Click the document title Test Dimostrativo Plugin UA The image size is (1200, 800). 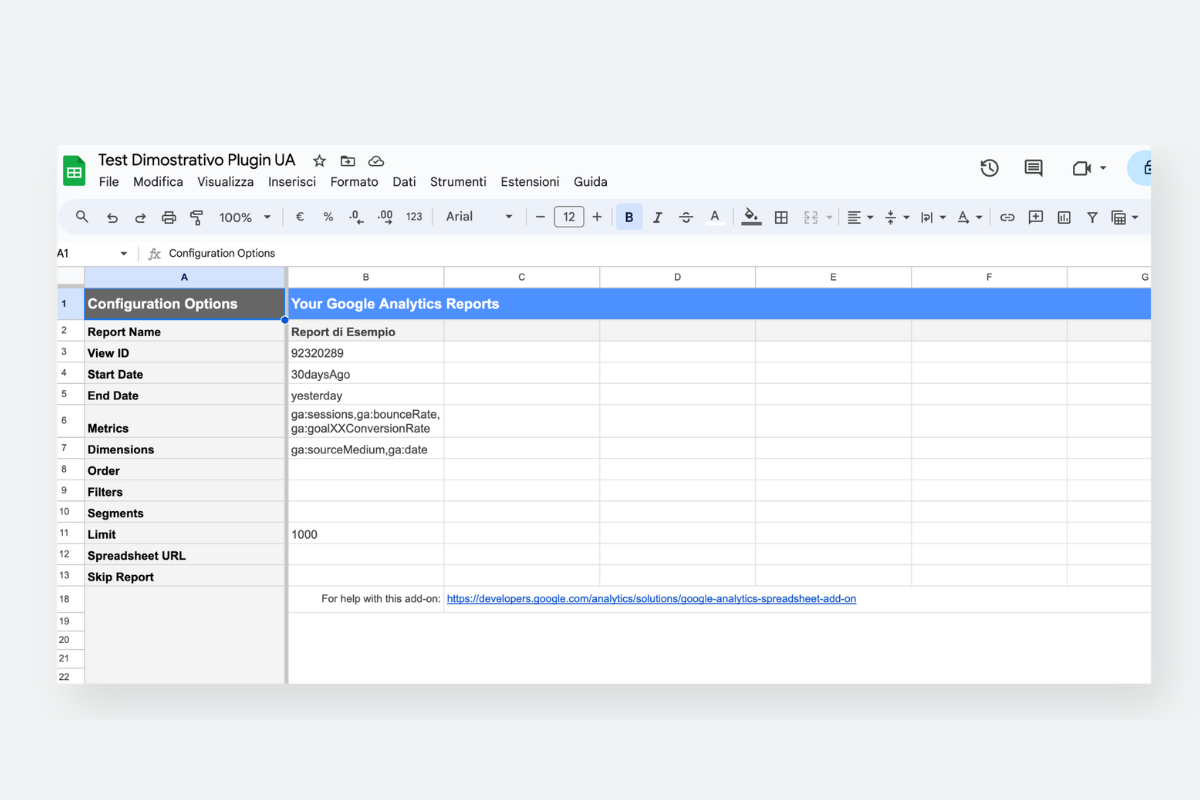197,160
